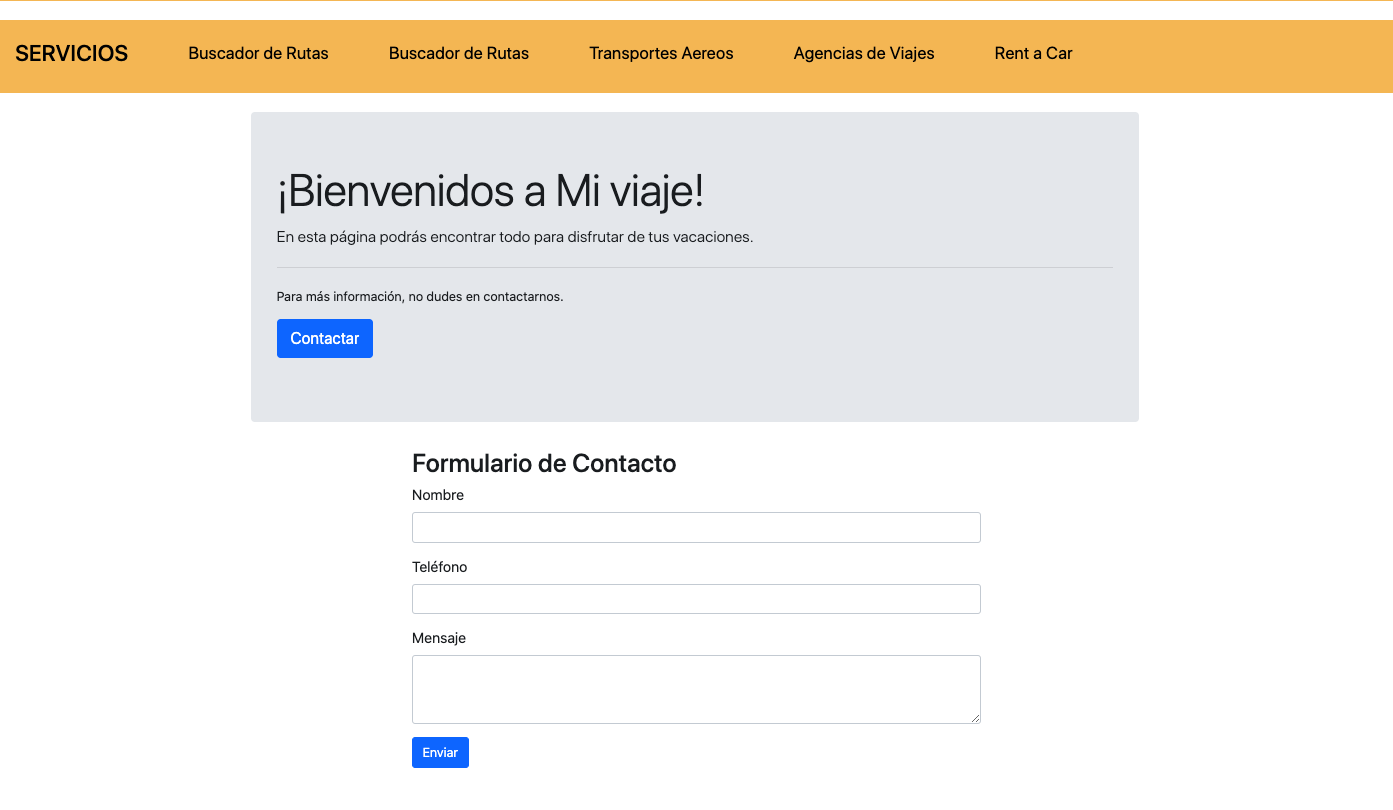Click the Nombre field label
The height and width of the screenshot is (810, 1393).
click(x=438, y=495)
